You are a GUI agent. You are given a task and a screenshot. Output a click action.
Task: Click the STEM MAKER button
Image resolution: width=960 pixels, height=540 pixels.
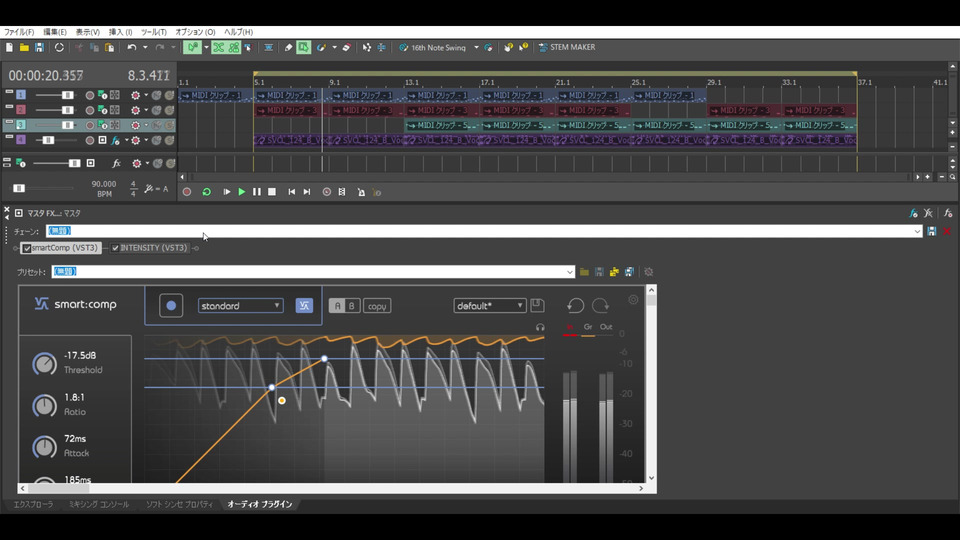click(x=567, y=47)
